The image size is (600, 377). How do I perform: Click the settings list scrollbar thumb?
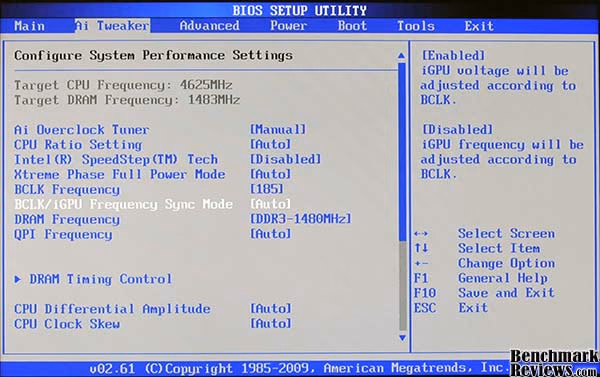(x=402, y=152)
